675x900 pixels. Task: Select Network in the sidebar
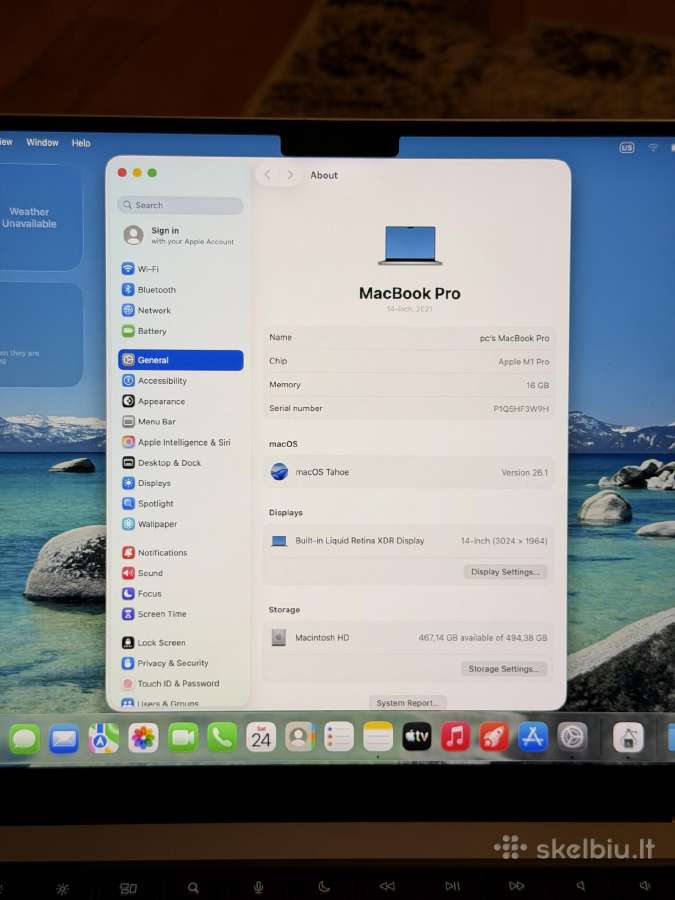[x=146, y=311]
